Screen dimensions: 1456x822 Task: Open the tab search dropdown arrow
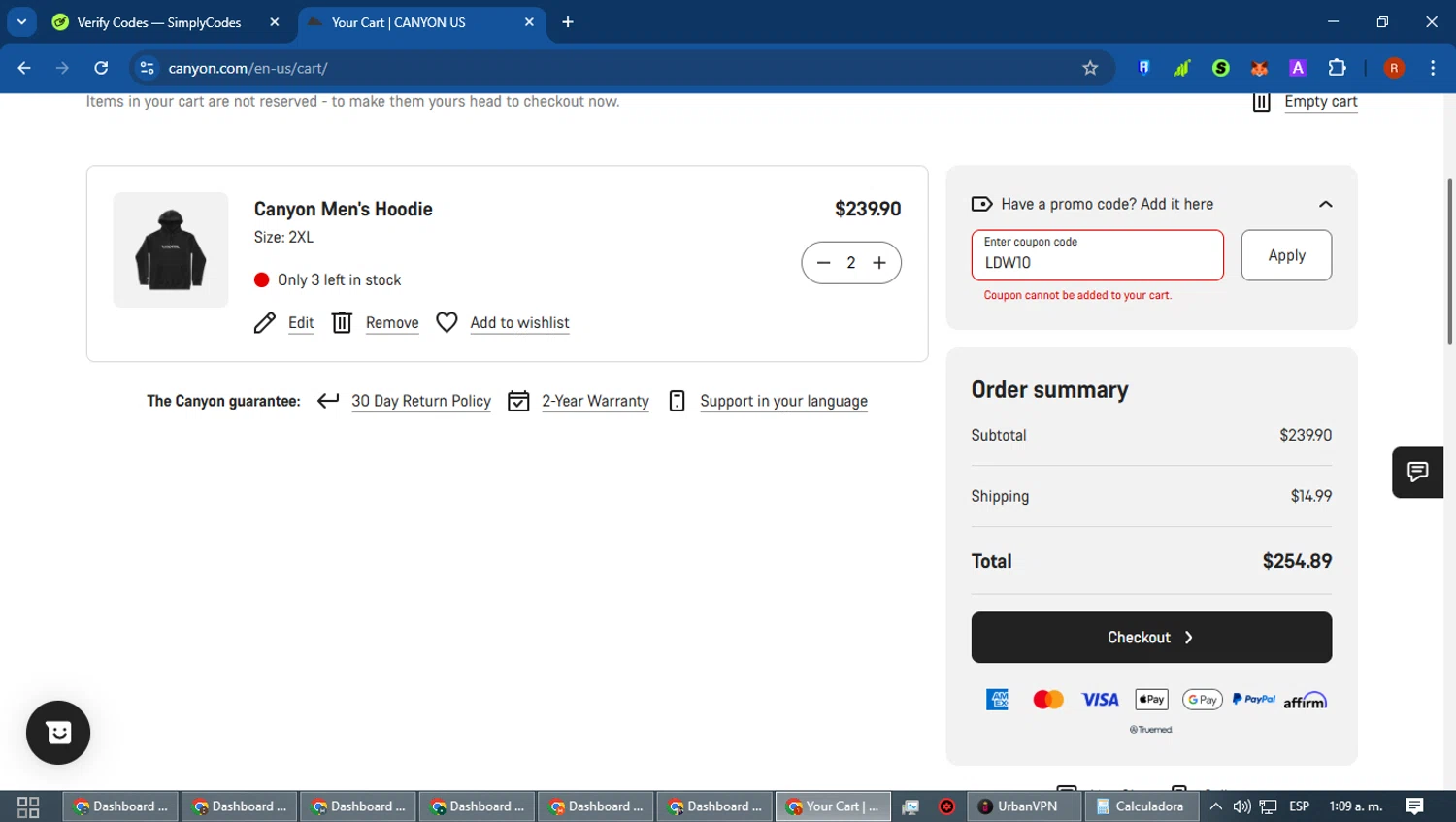[21, 21]
